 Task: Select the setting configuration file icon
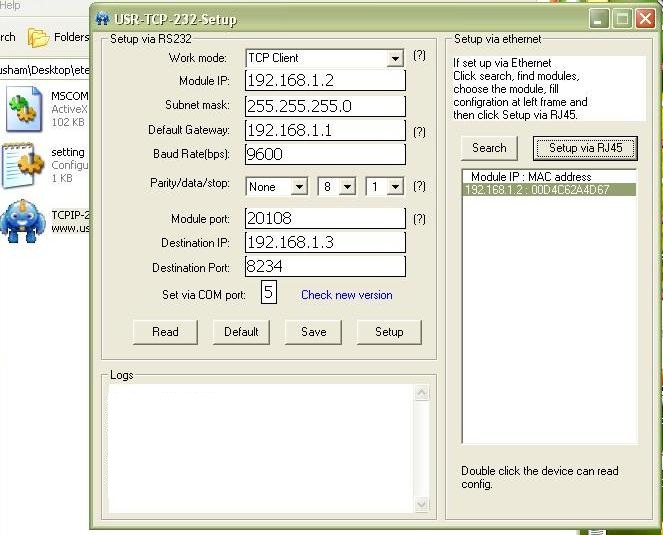point(23,165)
